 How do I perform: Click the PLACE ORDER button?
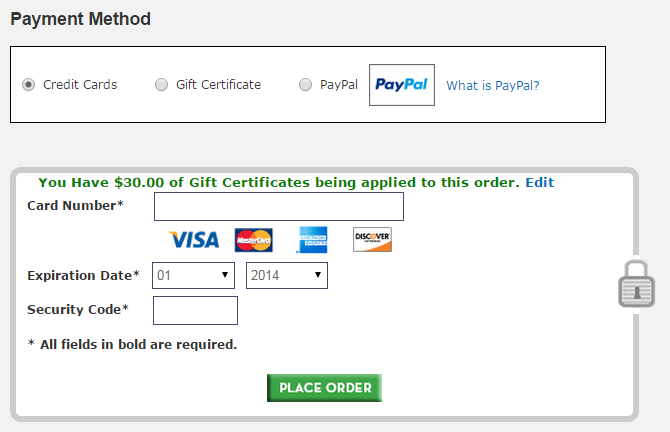pos(324,388)
